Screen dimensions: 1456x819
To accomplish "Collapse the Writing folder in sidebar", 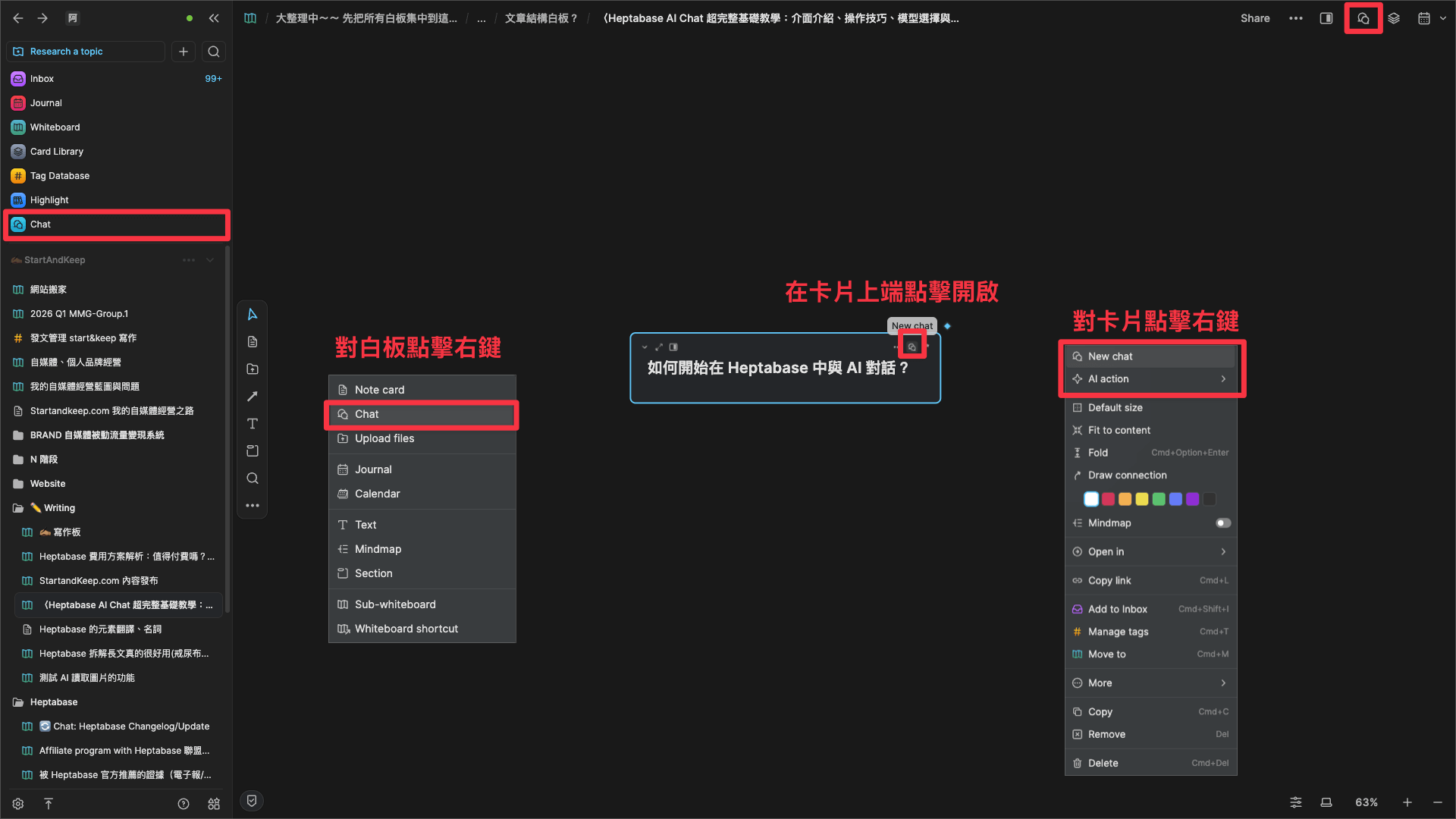I will 18,508.
